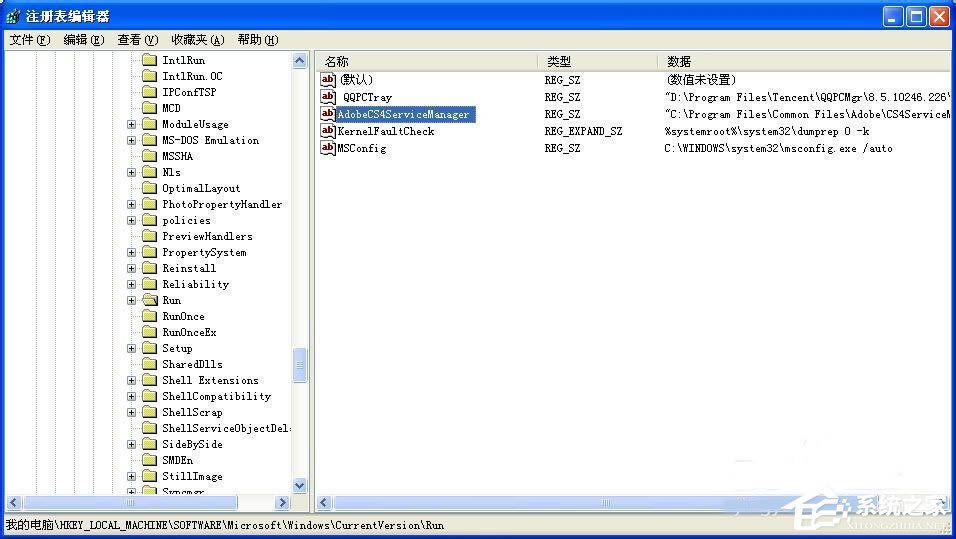
Task: Open the 收藏夹(A) menu
Action: (x=197, y=40)
